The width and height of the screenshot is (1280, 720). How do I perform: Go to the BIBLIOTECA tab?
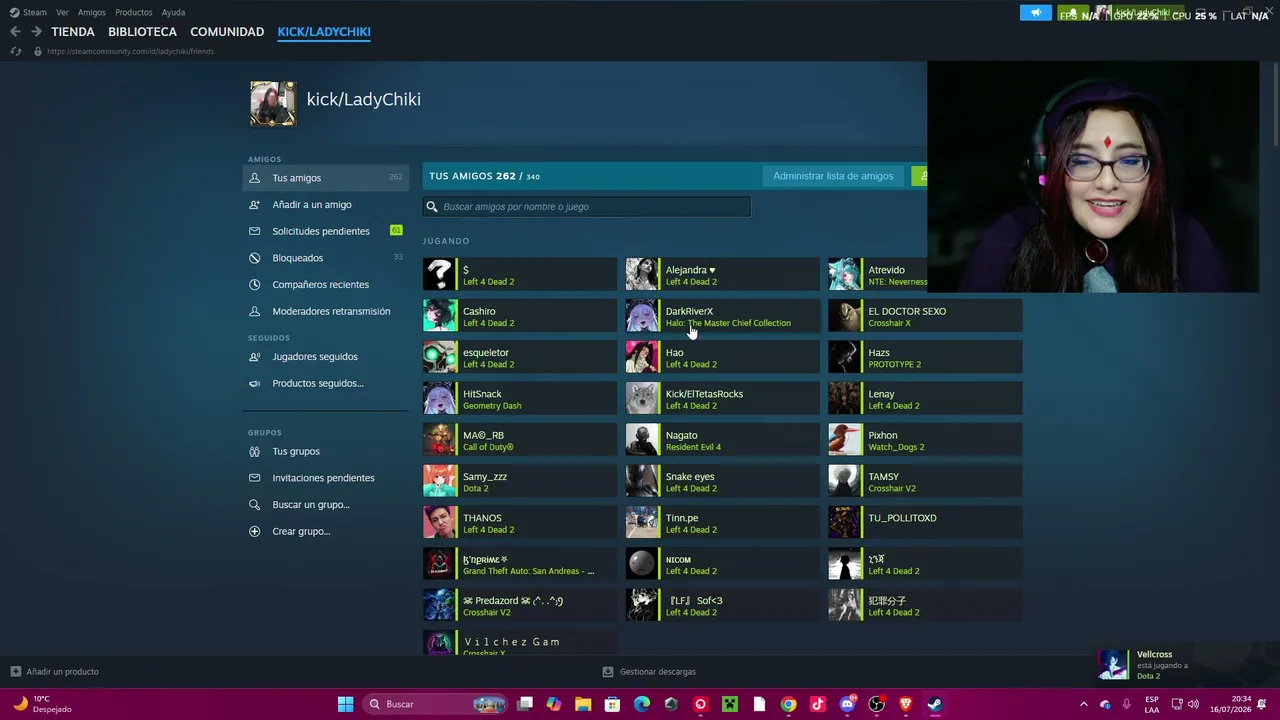[x=142, y=32]
